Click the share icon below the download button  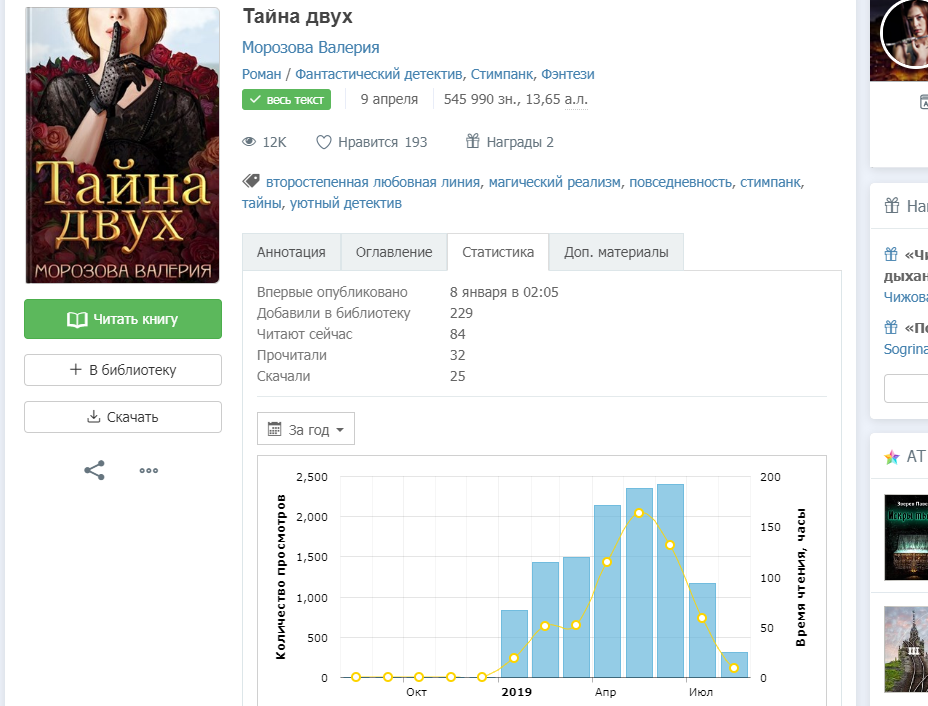pyautogui.click(x=94, y=470)
